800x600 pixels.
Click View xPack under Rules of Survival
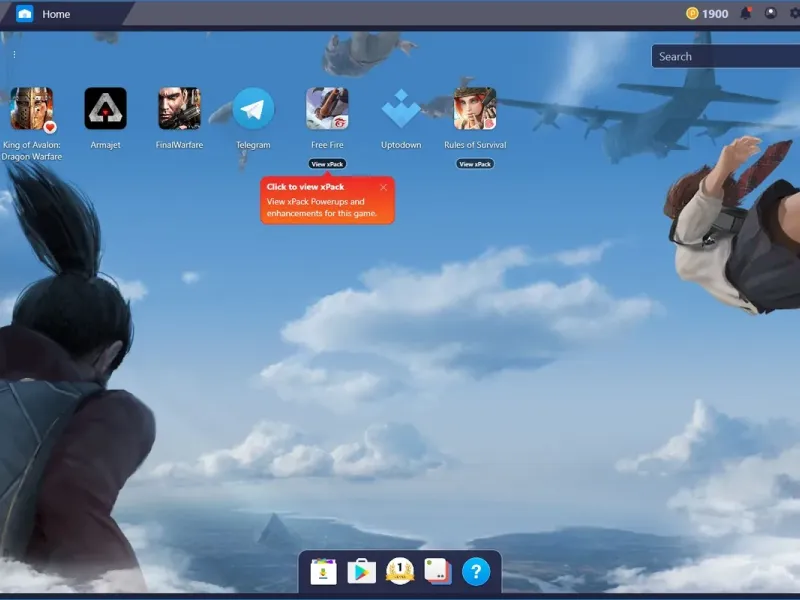[475, 164]
